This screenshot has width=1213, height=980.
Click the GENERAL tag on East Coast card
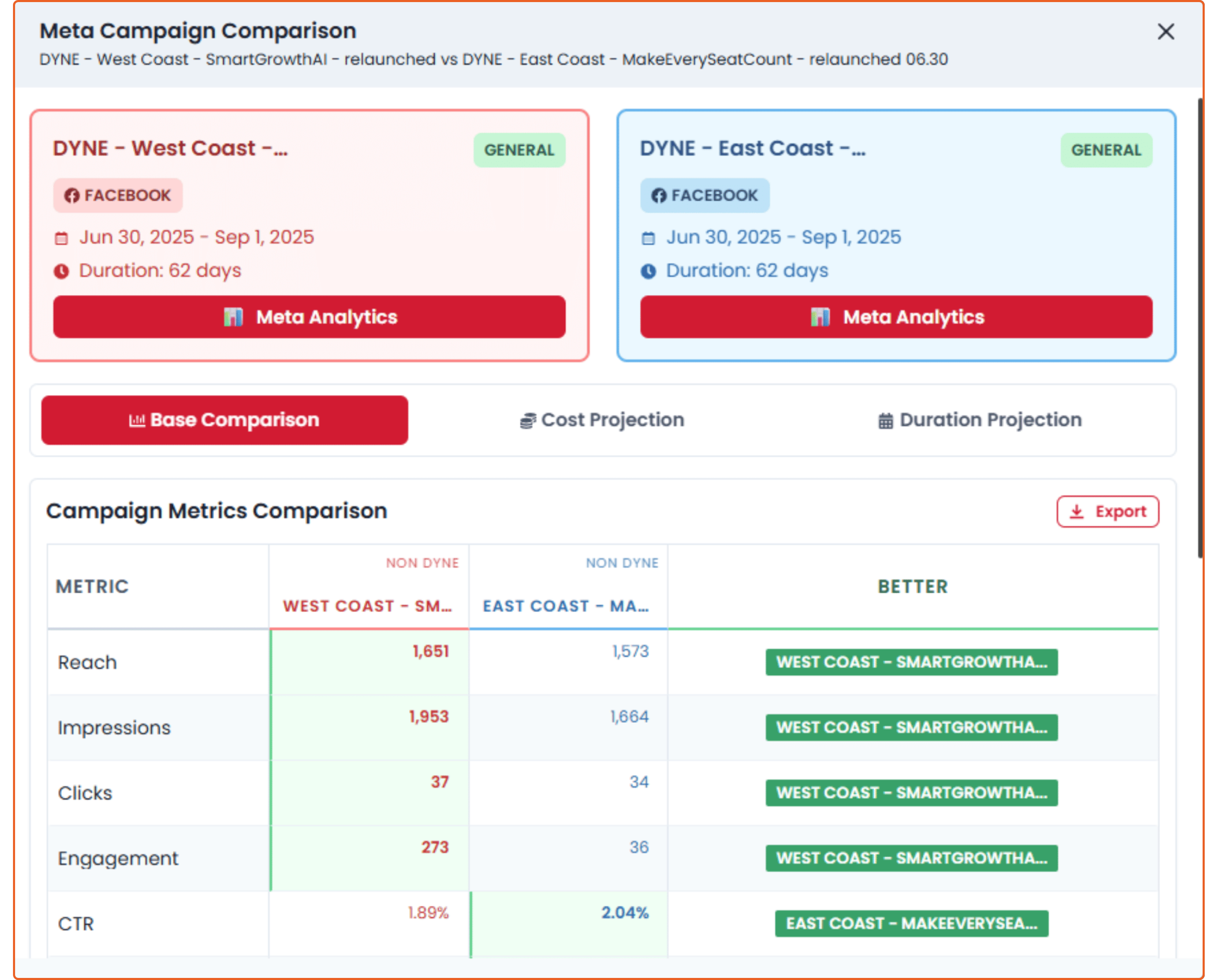[x=1106, y=150]
